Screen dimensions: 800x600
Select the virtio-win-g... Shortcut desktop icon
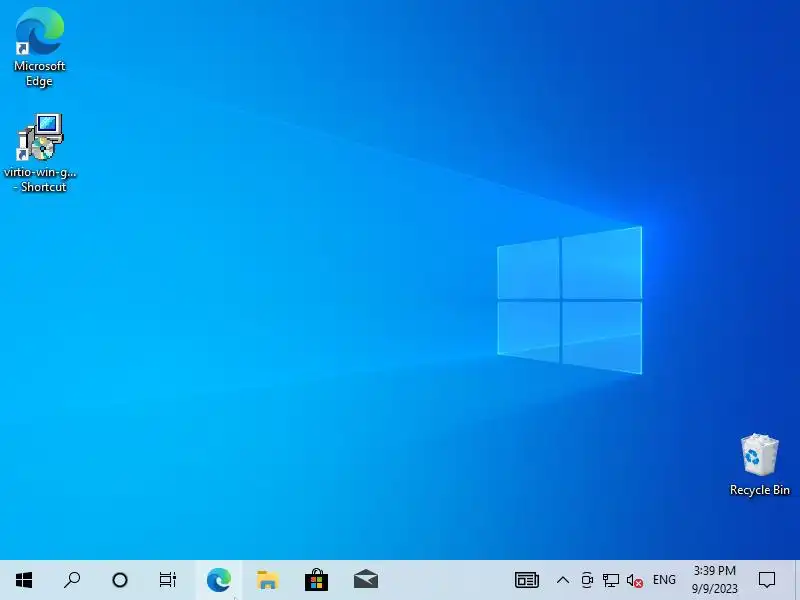pyautogui.click(x=40, y=153)
